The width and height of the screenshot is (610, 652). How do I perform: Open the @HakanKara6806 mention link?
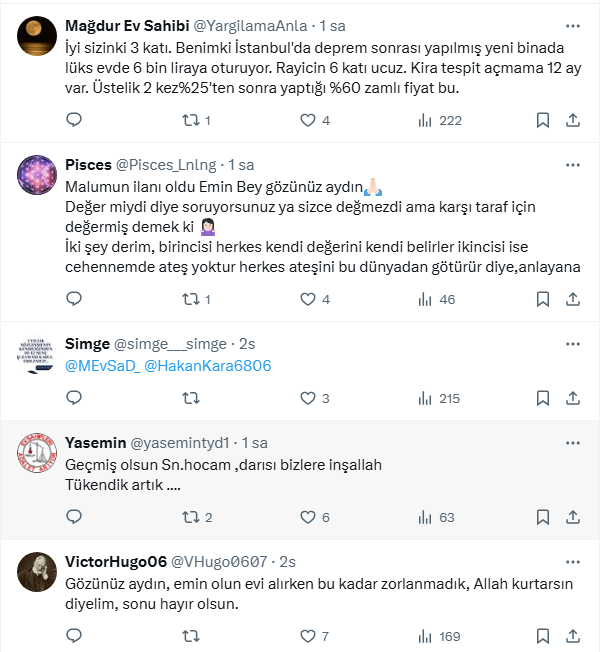(x=208, y=366)
